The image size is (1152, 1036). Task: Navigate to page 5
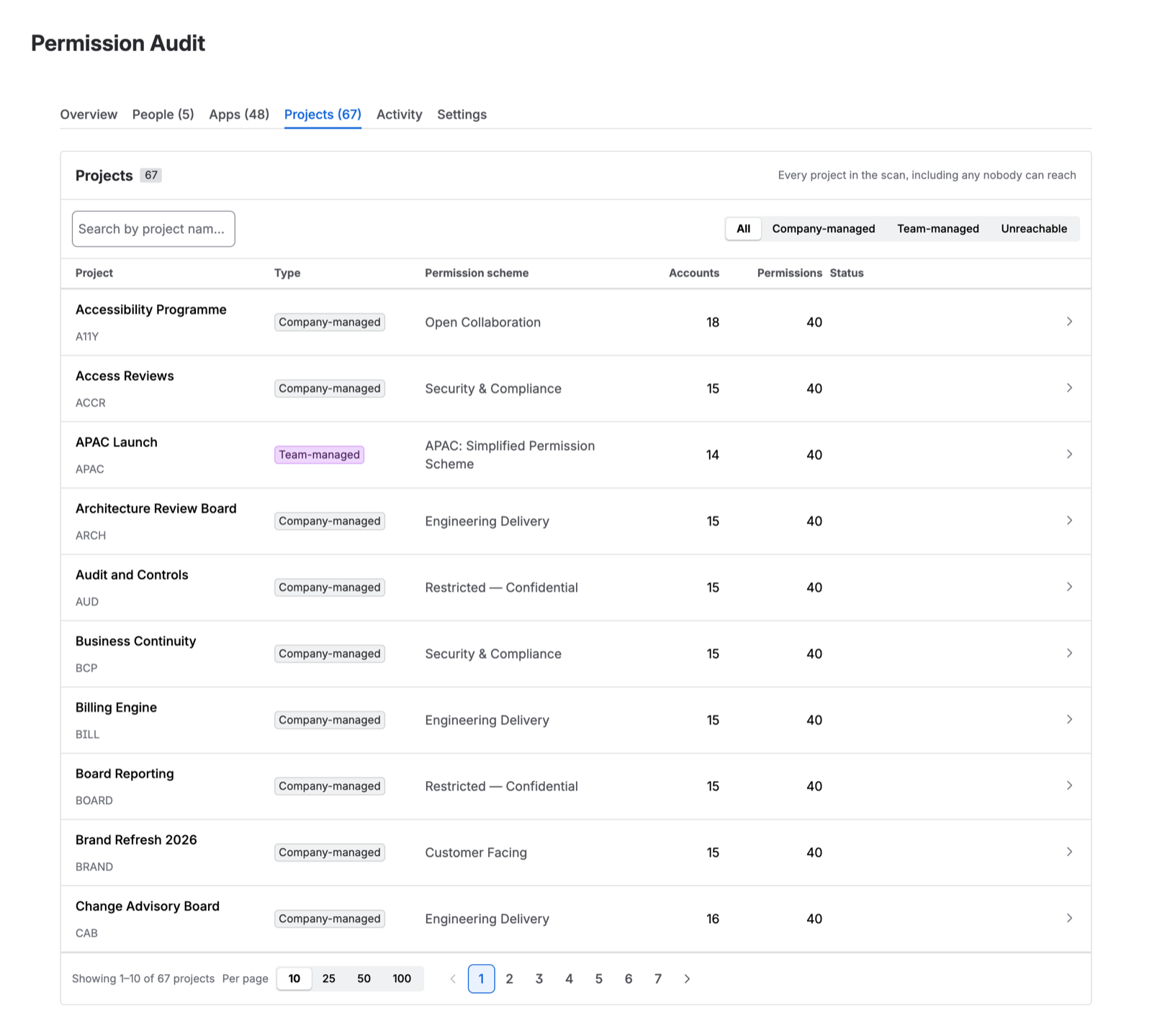click(x=598, y=978)
